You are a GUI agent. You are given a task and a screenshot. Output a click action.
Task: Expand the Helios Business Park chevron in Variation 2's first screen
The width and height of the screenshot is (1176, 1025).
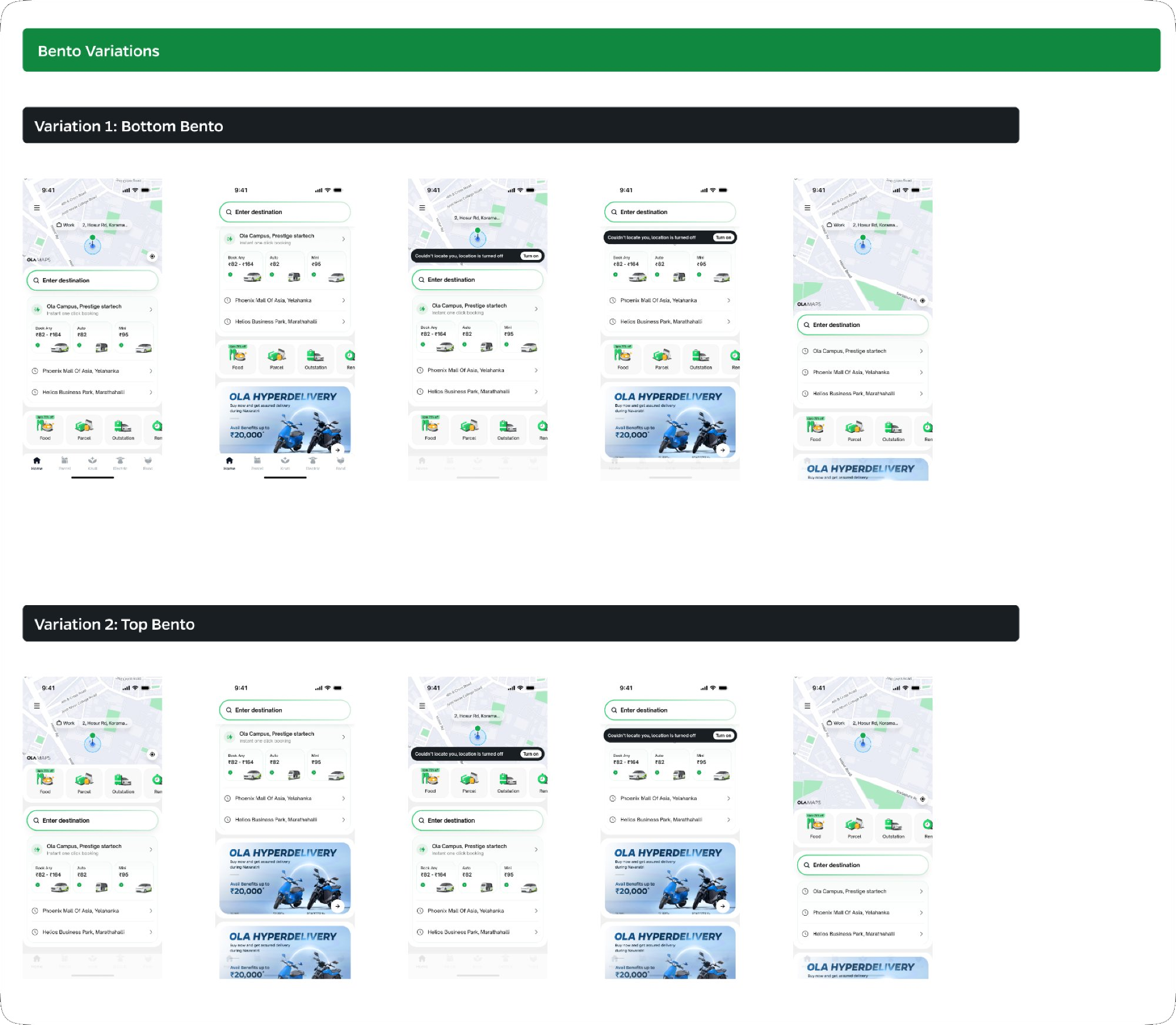151,932
